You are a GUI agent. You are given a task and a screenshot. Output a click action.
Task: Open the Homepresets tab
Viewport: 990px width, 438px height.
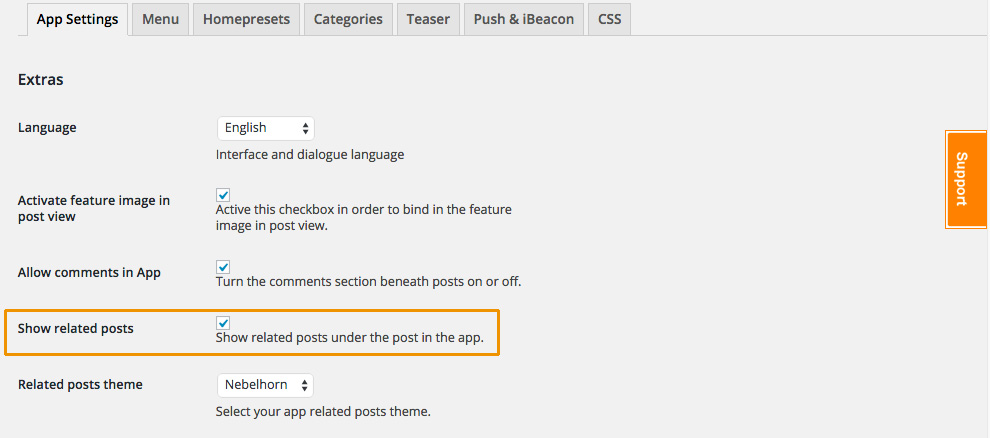pyautogui.click(x=246, y=19)
